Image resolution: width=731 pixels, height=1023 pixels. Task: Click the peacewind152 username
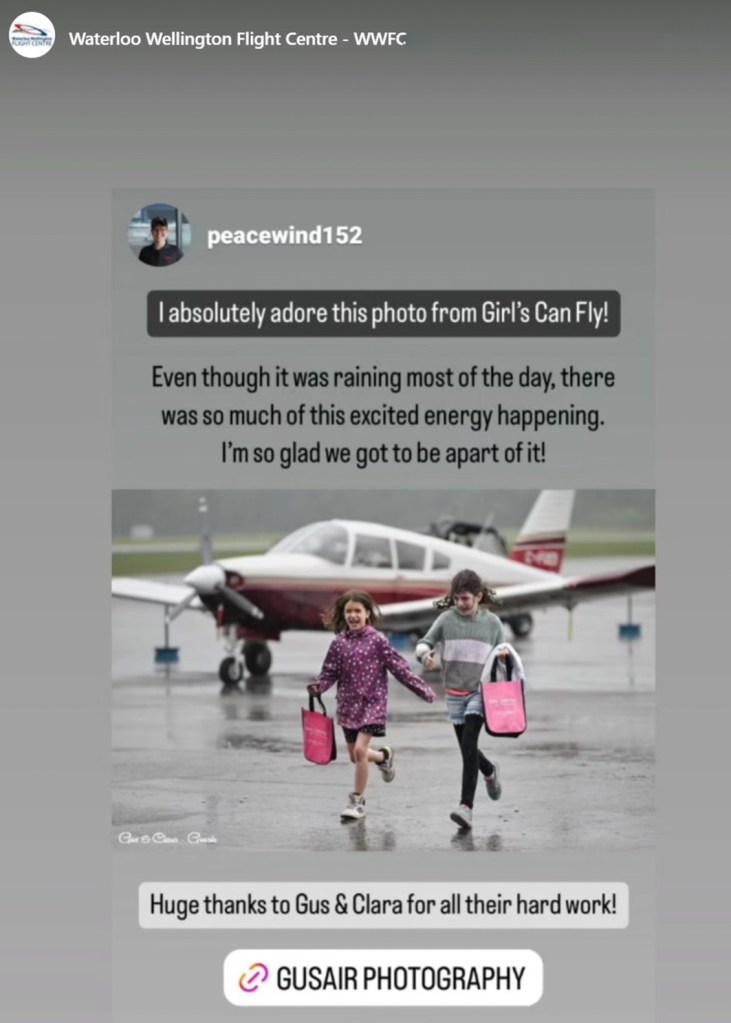coord(285,236)
